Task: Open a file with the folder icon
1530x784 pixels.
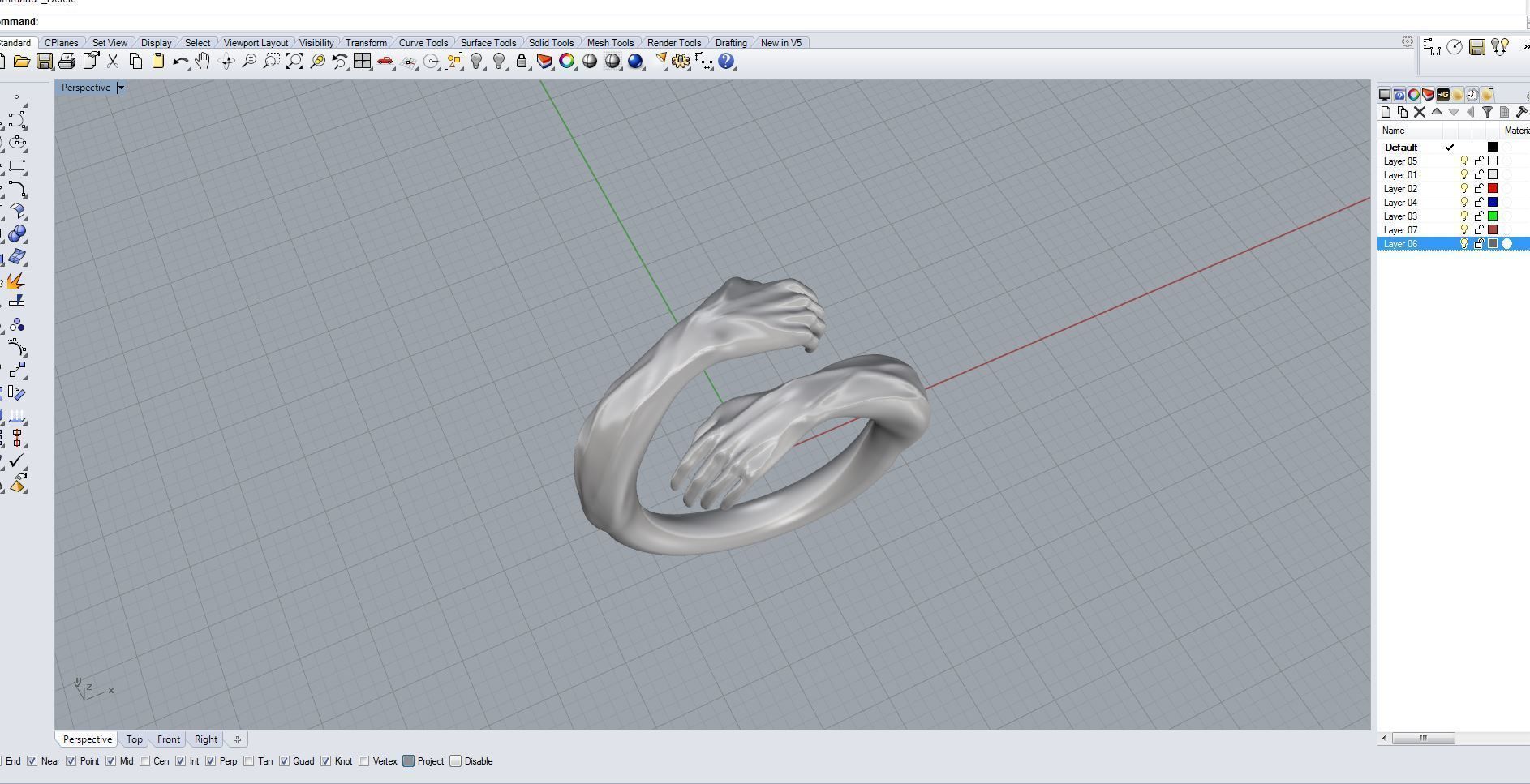Action: click(x=21, y=62)
